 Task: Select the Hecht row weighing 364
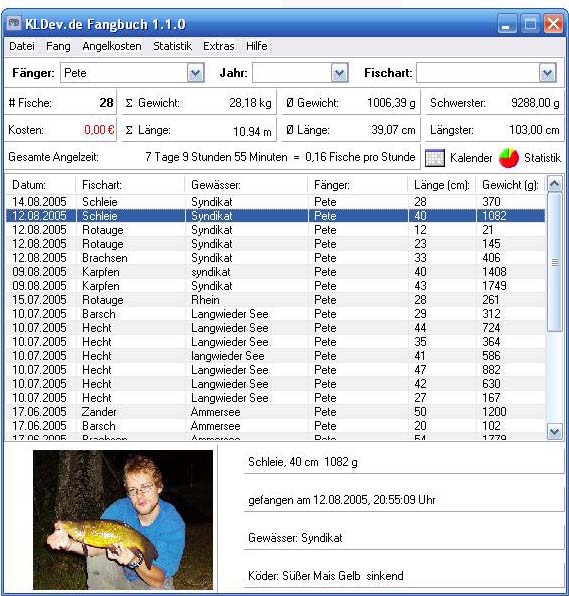(276, 342)
